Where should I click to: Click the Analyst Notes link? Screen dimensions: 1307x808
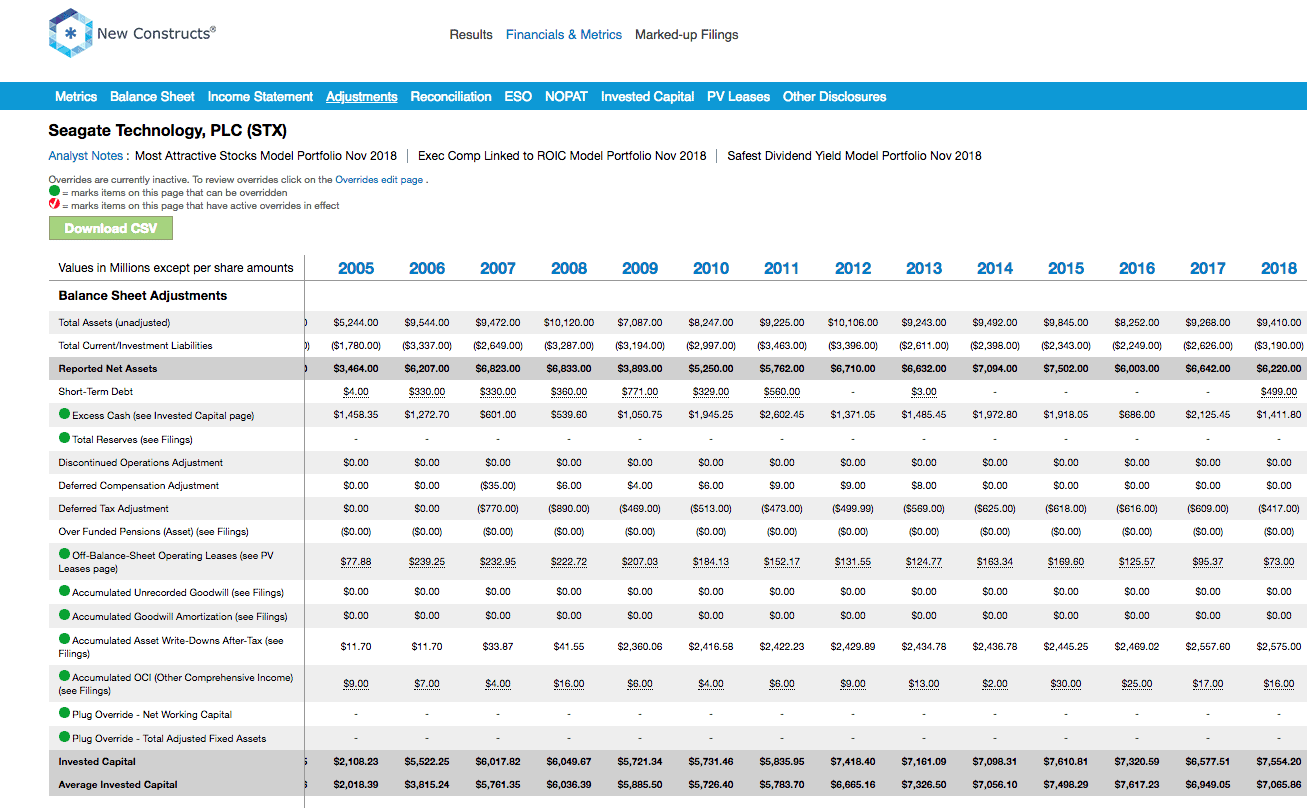(x=86, y=156)
